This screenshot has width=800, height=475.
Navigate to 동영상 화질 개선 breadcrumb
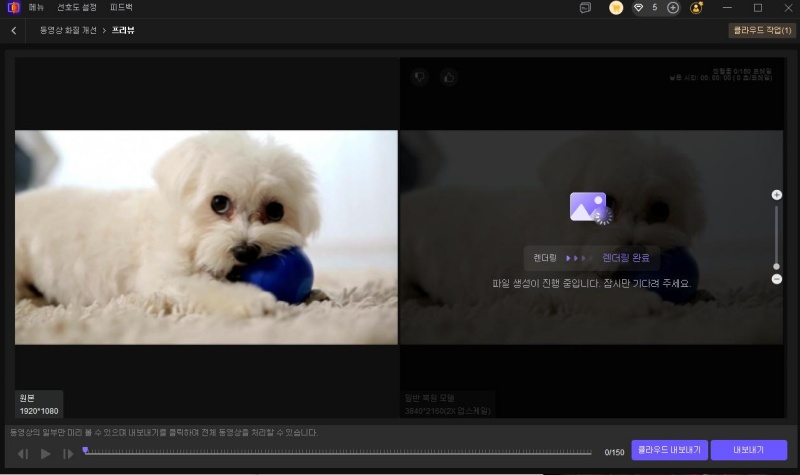(68, 31)
